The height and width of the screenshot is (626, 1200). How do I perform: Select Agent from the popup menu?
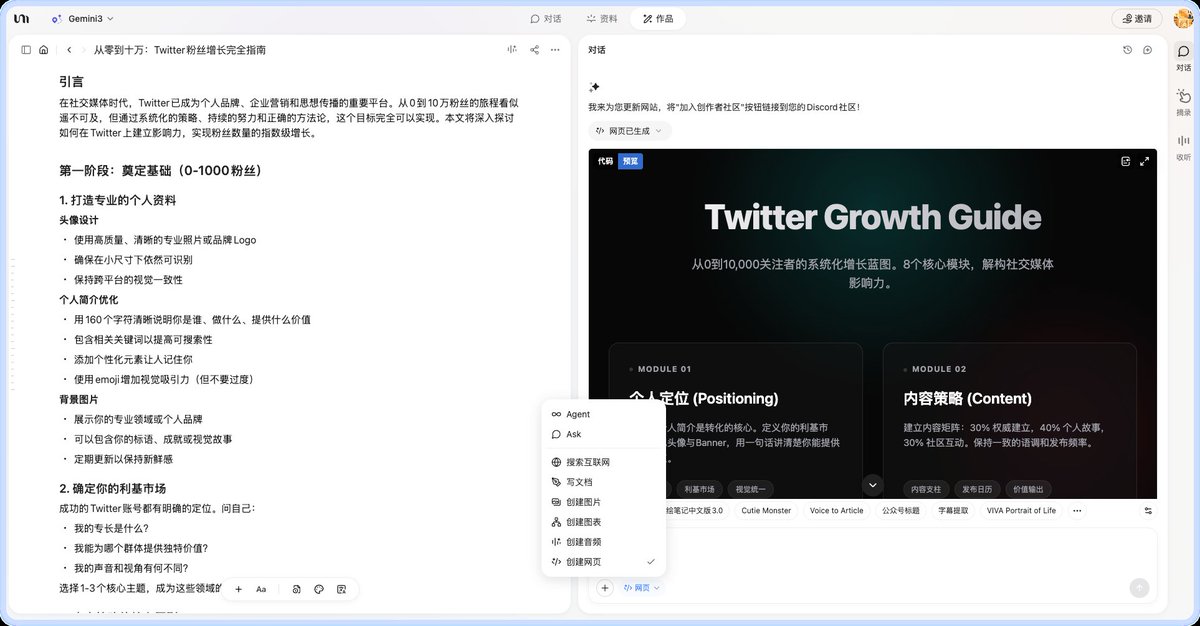576,413
